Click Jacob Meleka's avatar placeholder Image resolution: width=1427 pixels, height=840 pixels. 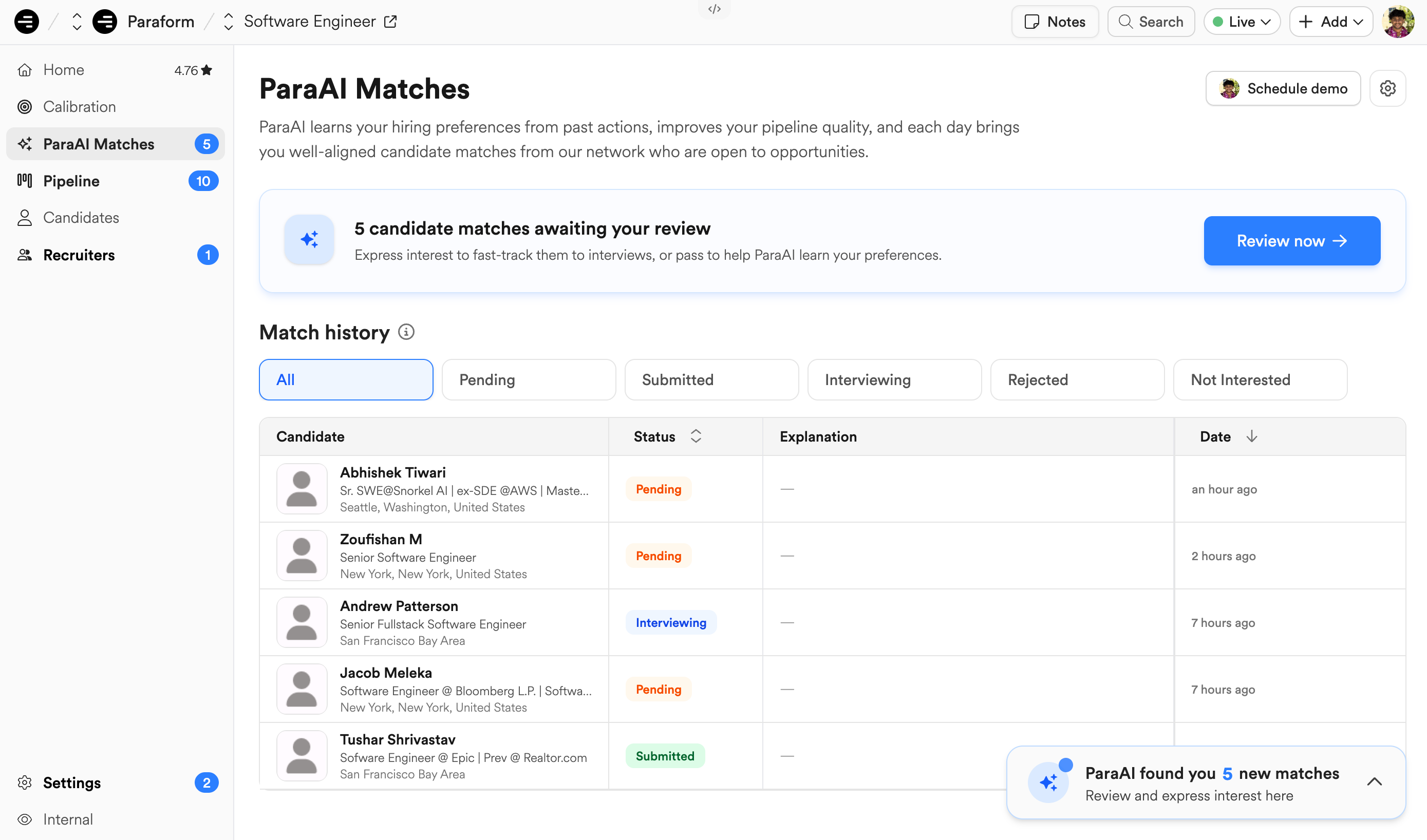click(302, 690)
